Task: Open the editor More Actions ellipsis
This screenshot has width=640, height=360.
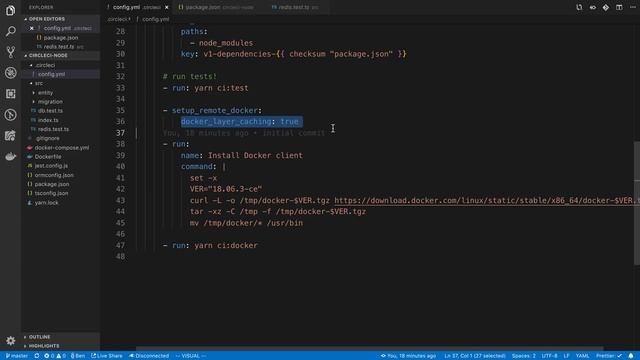Action: point(633,7)
